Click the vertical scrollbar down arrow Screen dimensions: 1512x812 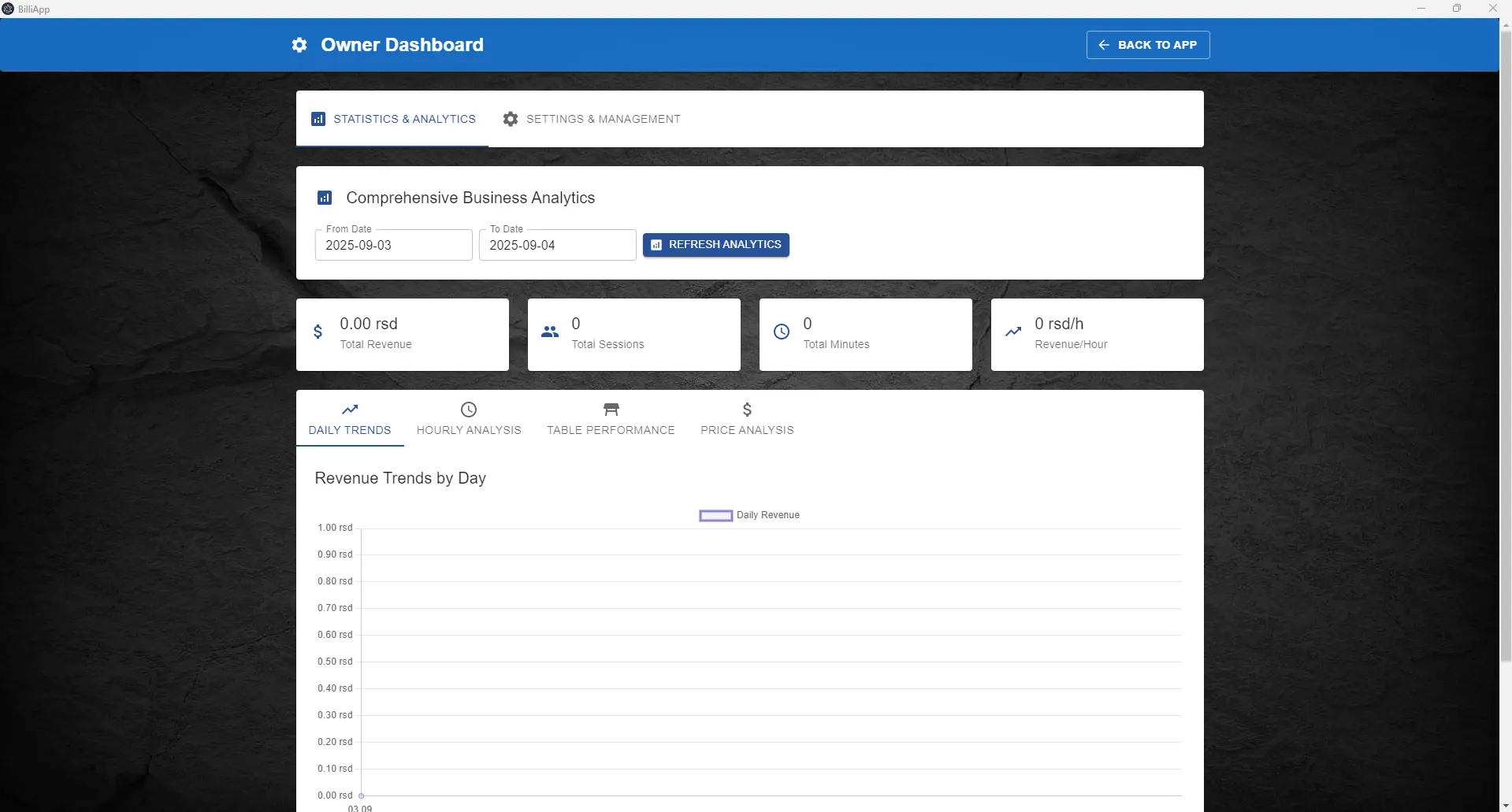[x=1506, y=806]
